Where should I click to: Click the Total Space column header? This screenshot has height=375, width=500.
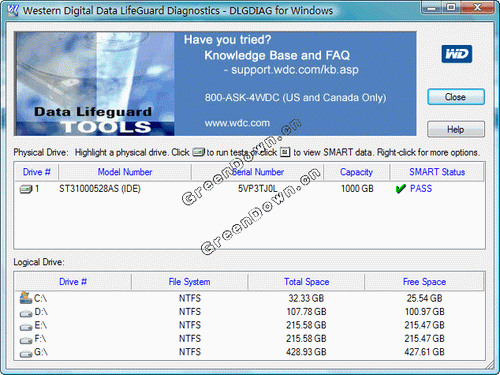click(x=306, y=282)
